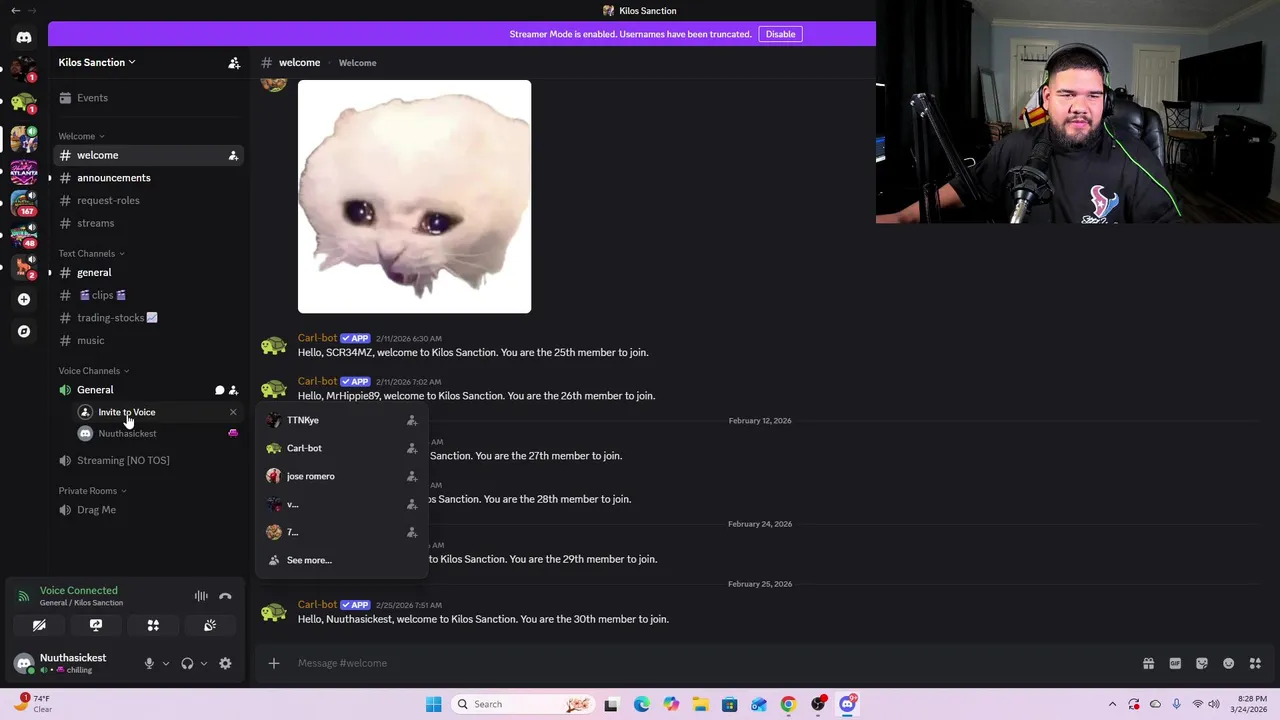Open Google Chrome from taskbar
This screenshot has width=1280, height=720.
click(788, 704)
